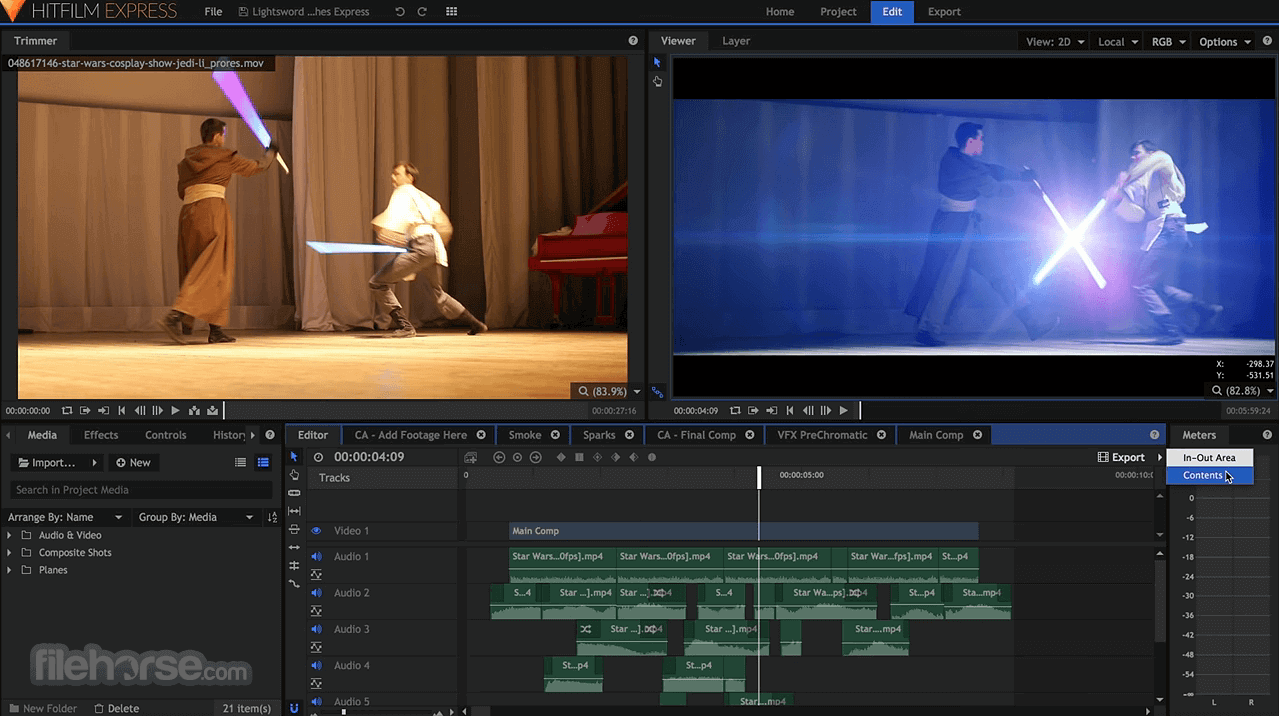Select the hand tool in the timeline toolbar
The image size is (1279, 716).
click(x=294, y=474)
